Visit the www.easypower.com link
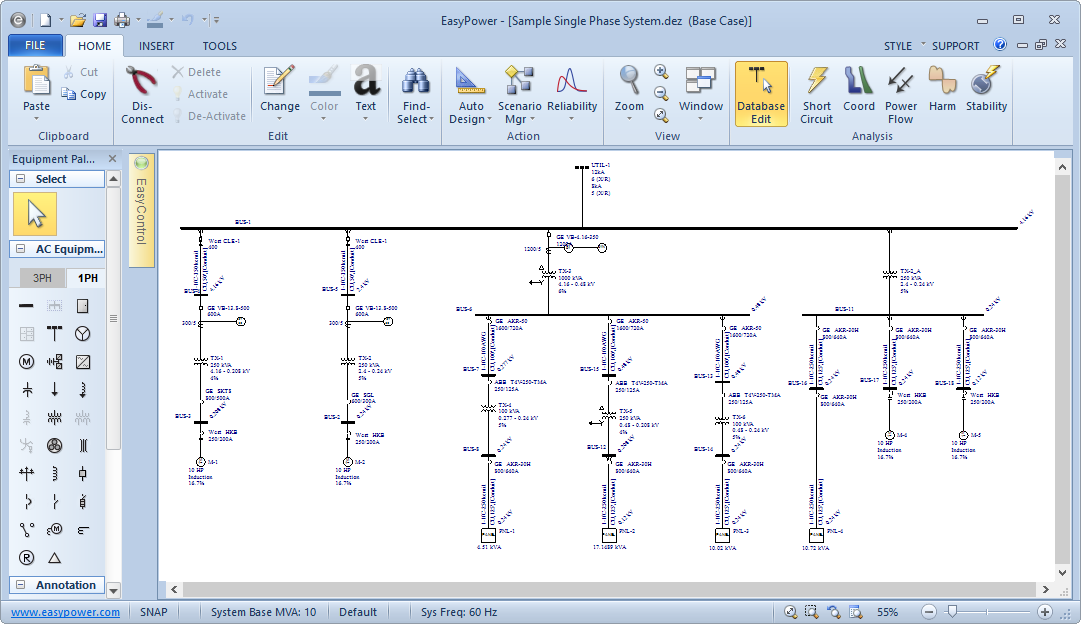The image size is (1081, 624). point(65,612)
